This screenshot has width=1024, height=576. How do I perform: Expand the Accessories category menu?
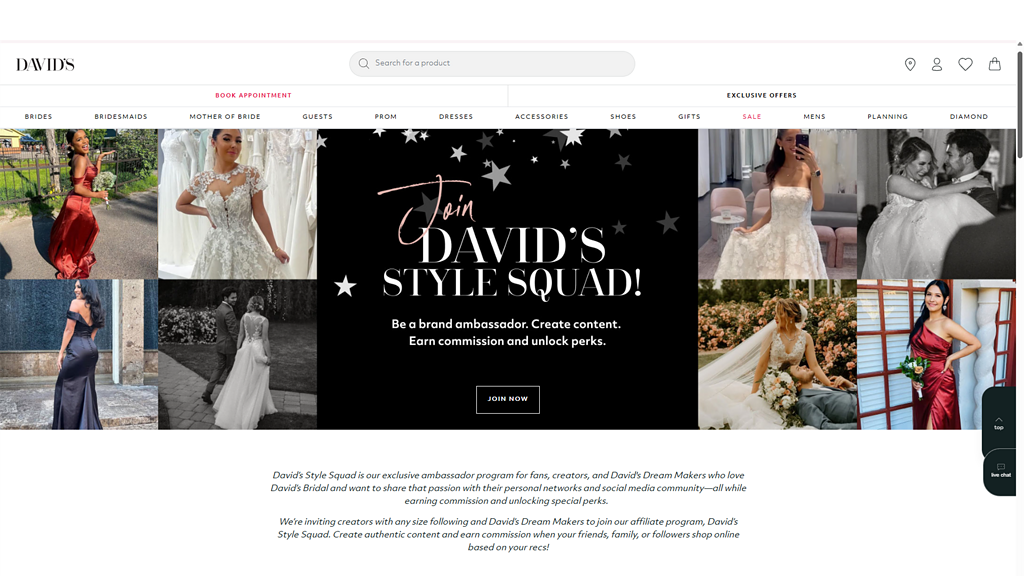pos(541,117)
